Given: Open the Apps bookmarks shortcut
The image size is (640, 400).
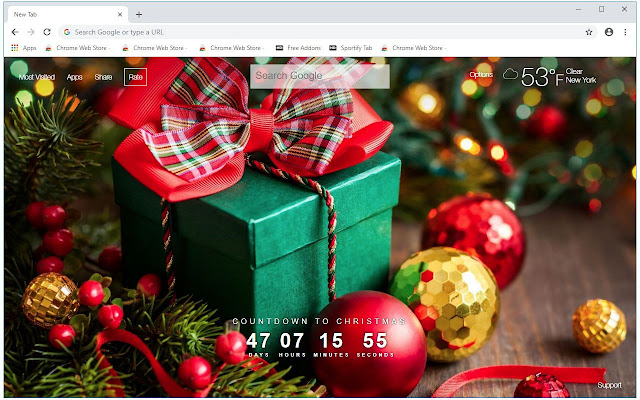Looking at the screenshot, I should 24,48.
